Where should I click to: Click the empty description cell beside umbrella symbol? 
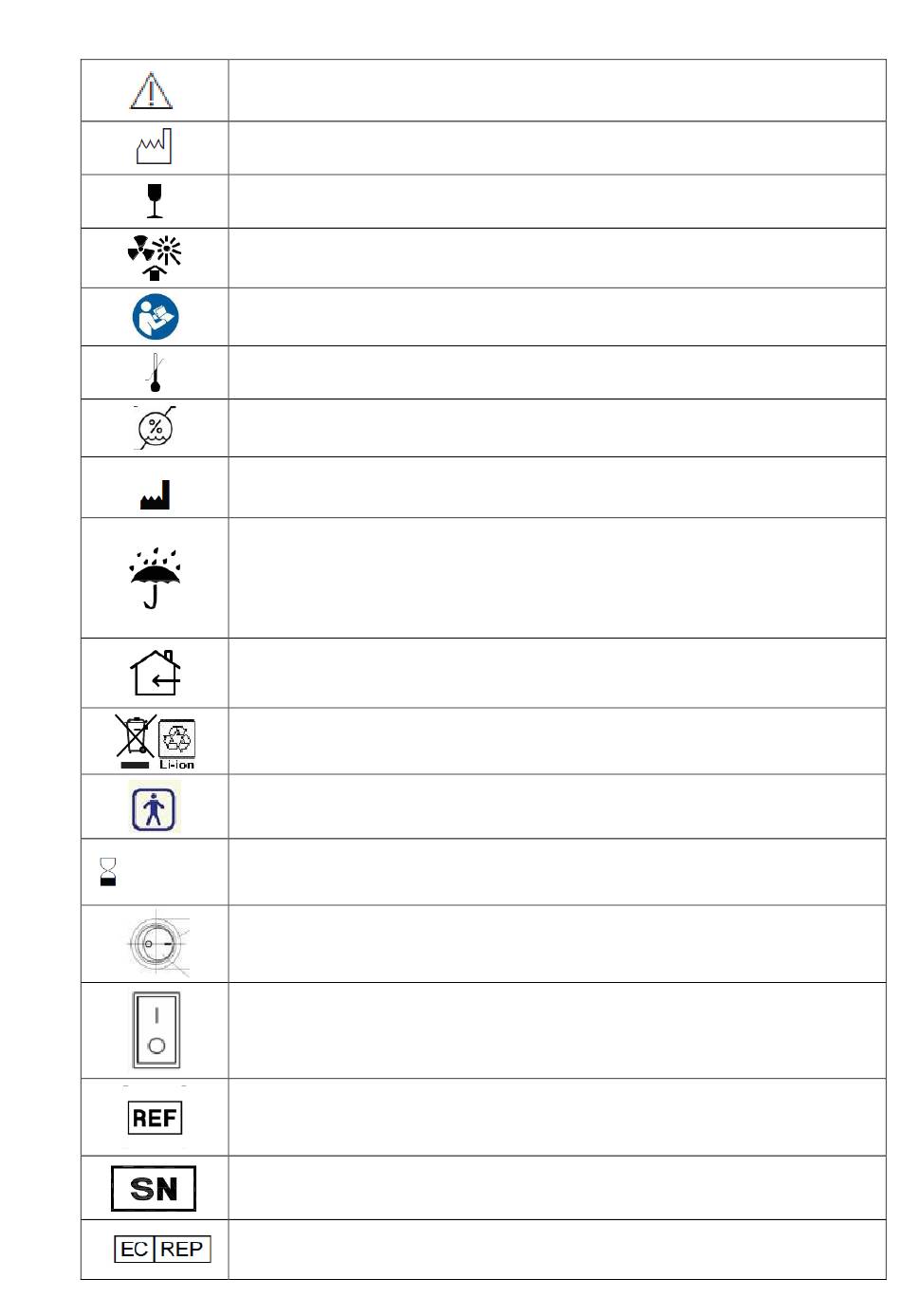tap(557, 578)
